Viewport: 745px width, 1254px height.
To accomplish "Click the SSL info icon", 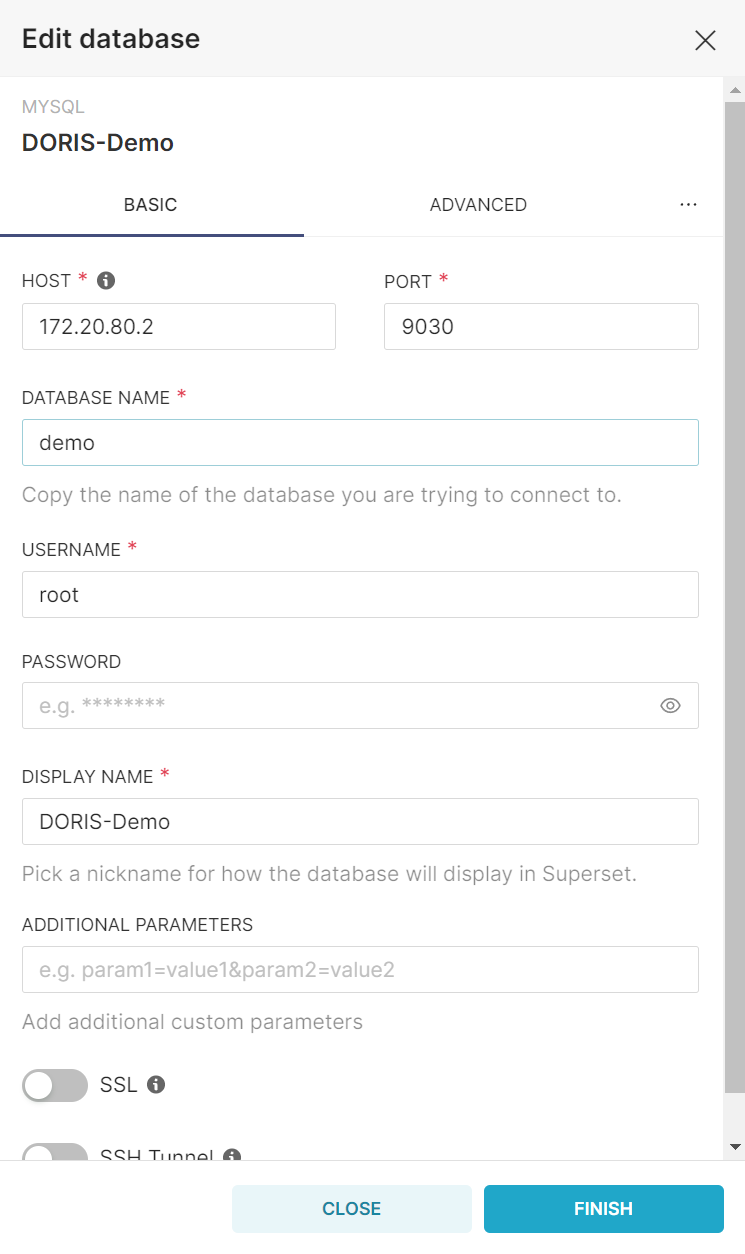I will [155, 1085].
